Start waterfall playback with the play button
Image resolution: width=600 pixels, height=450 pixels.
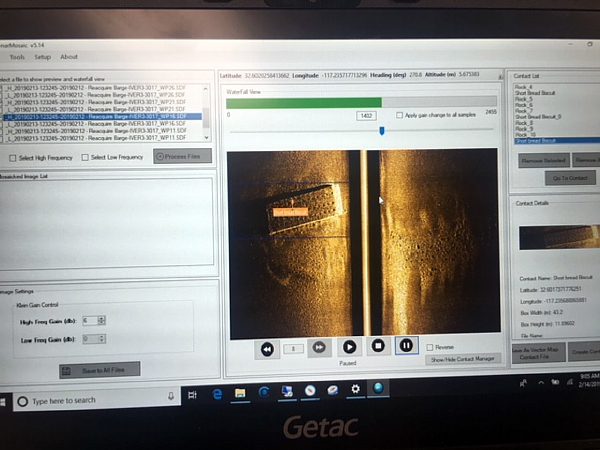point(349,347)
